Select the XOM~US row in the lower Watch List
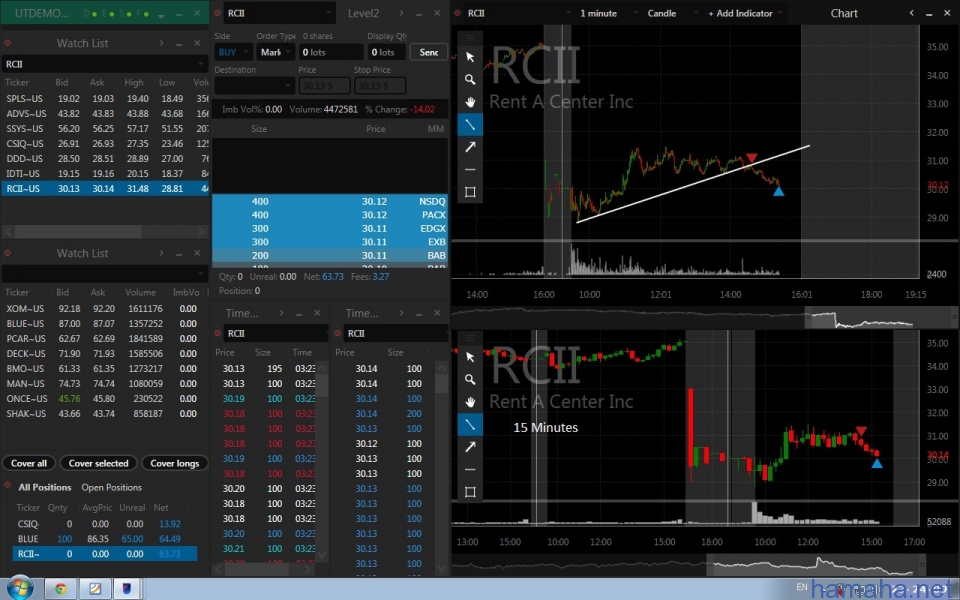The image size is (960, 600). pyautogui.click(x=103, y=309)
